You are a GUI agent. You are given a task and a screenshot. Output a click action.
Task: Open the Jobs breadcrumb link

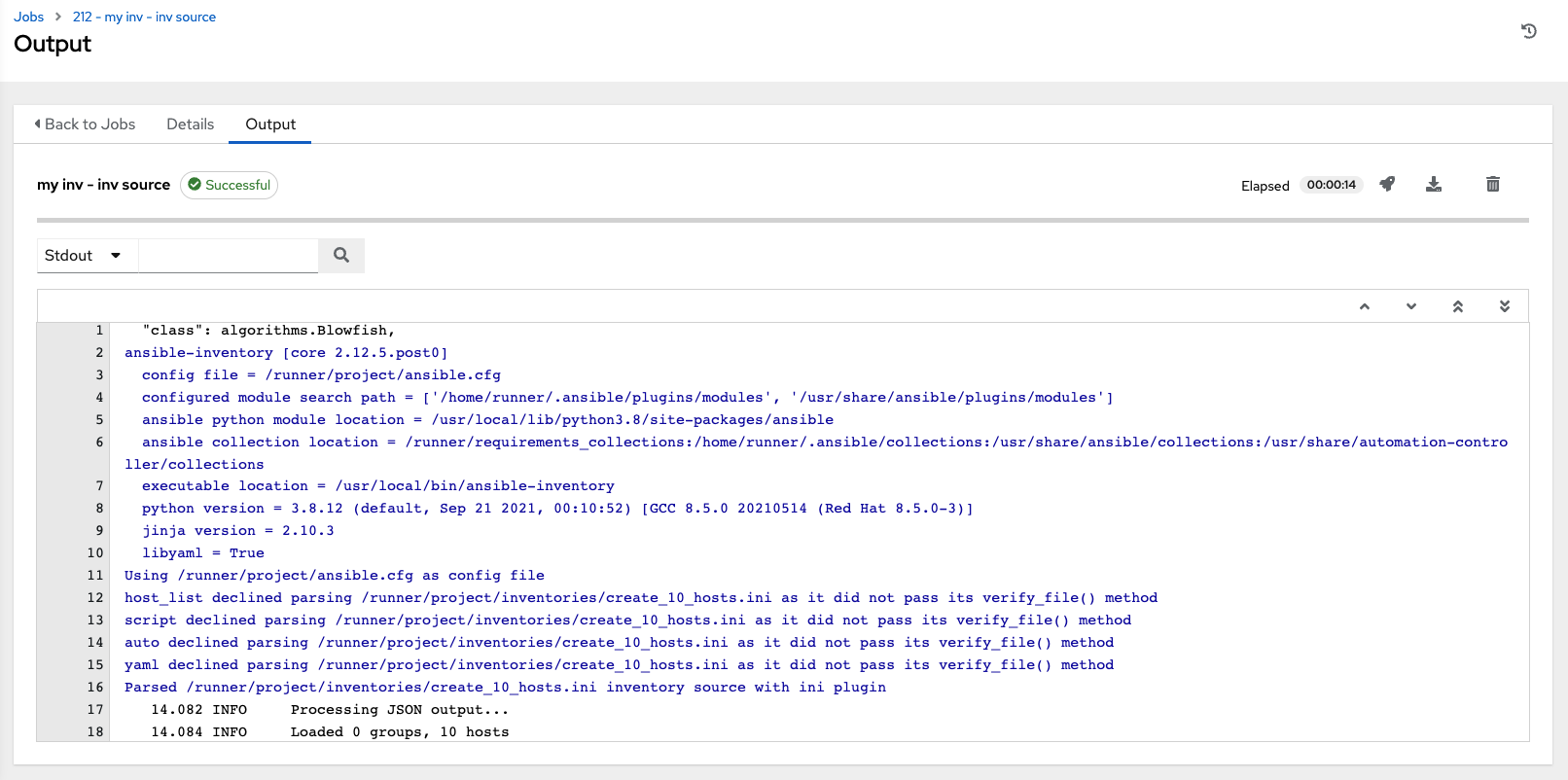[28, 17]
